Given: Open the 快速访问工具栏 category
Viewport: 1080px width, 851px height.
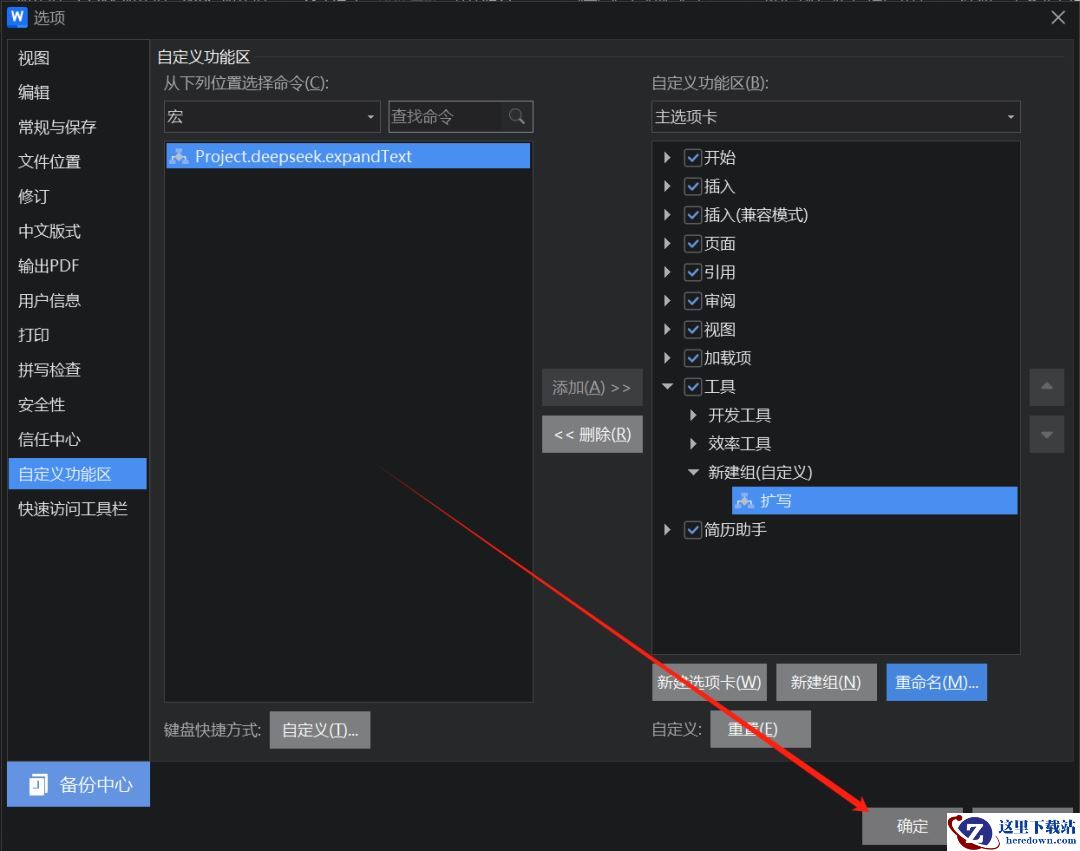Looking at the screenshot, I should click(73, 509).
